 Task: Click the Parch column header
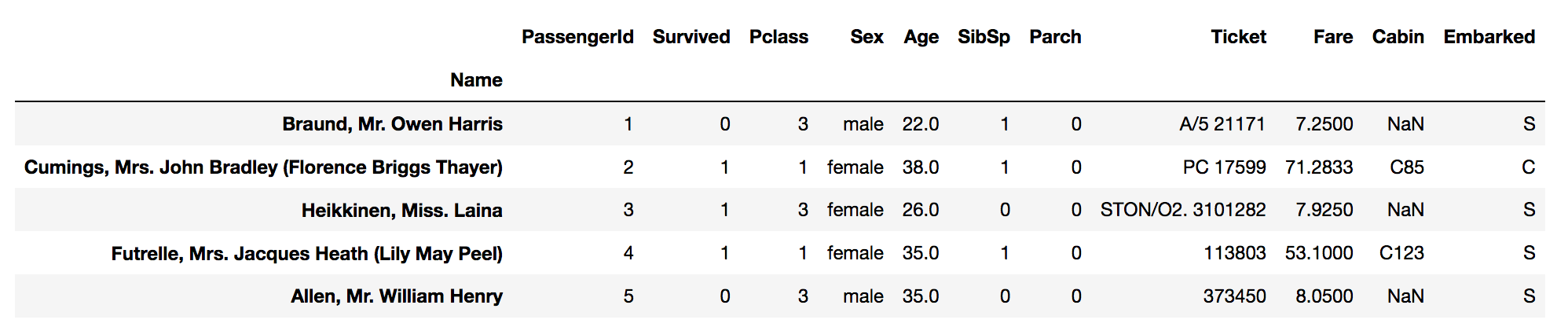[x=1055, y=37]
